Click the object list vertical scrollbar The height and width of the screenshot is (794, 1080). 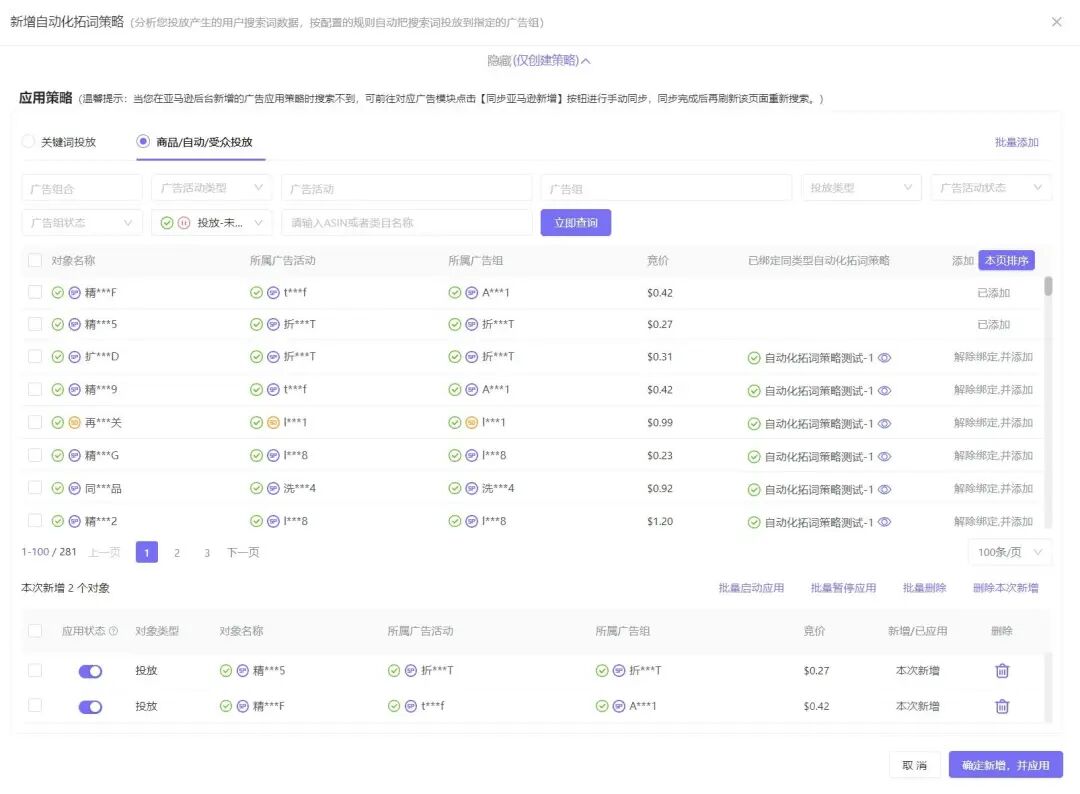(1048, 286)
